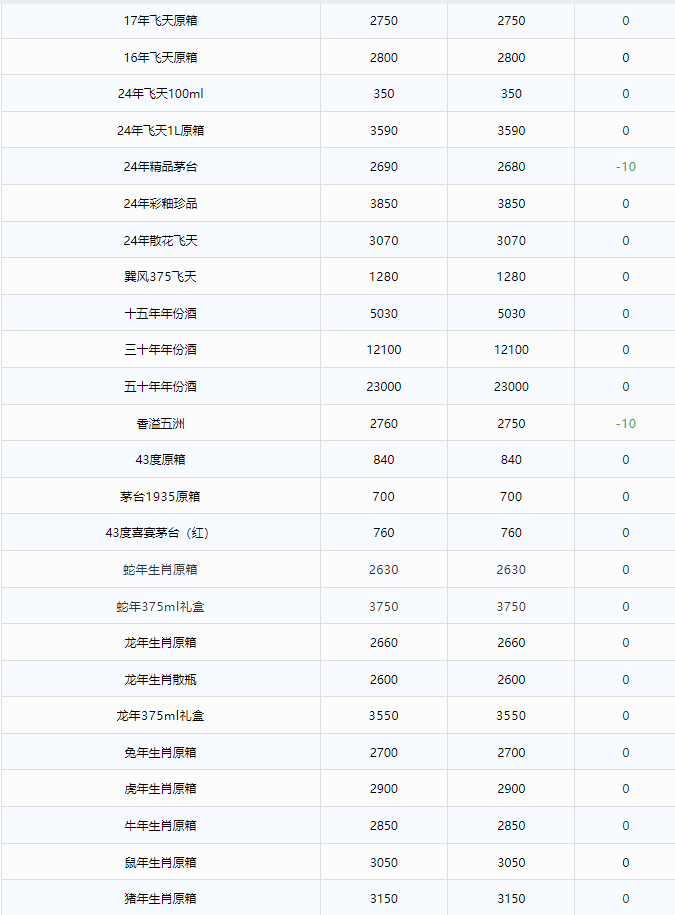The width and height of the screenshot is (675, 915).
Task: Click the 虎年生肖原箱 product name
Action: click(160, 788)
